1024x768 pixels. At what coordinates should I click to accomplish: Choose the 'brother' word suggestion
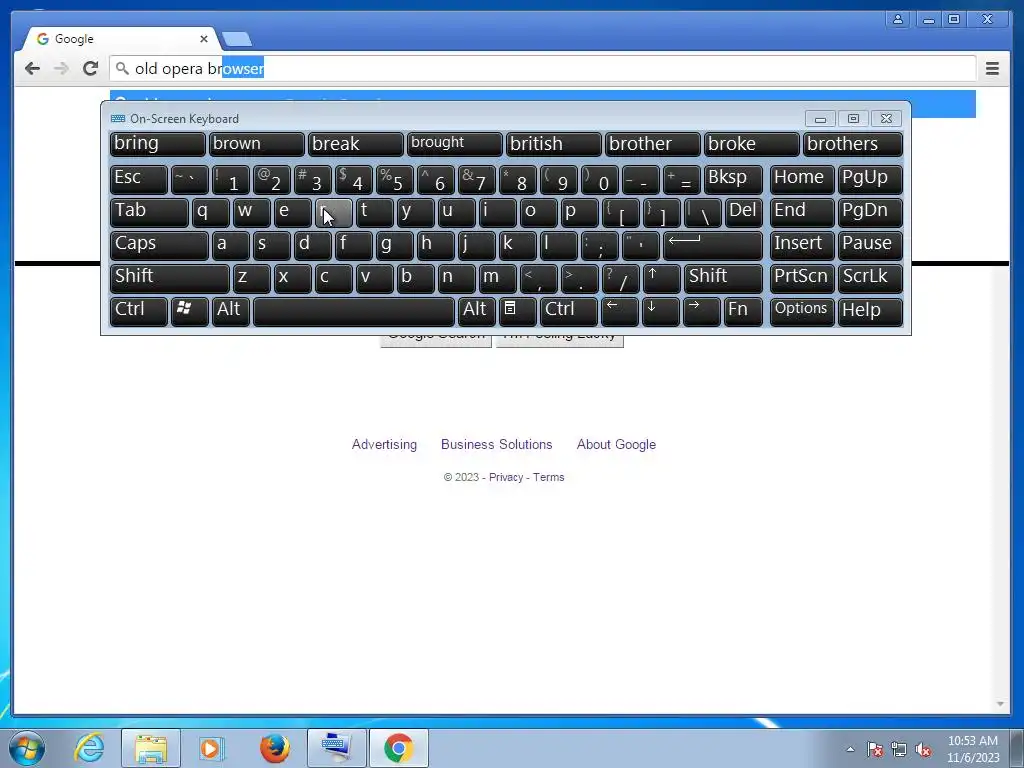point(652,144)
